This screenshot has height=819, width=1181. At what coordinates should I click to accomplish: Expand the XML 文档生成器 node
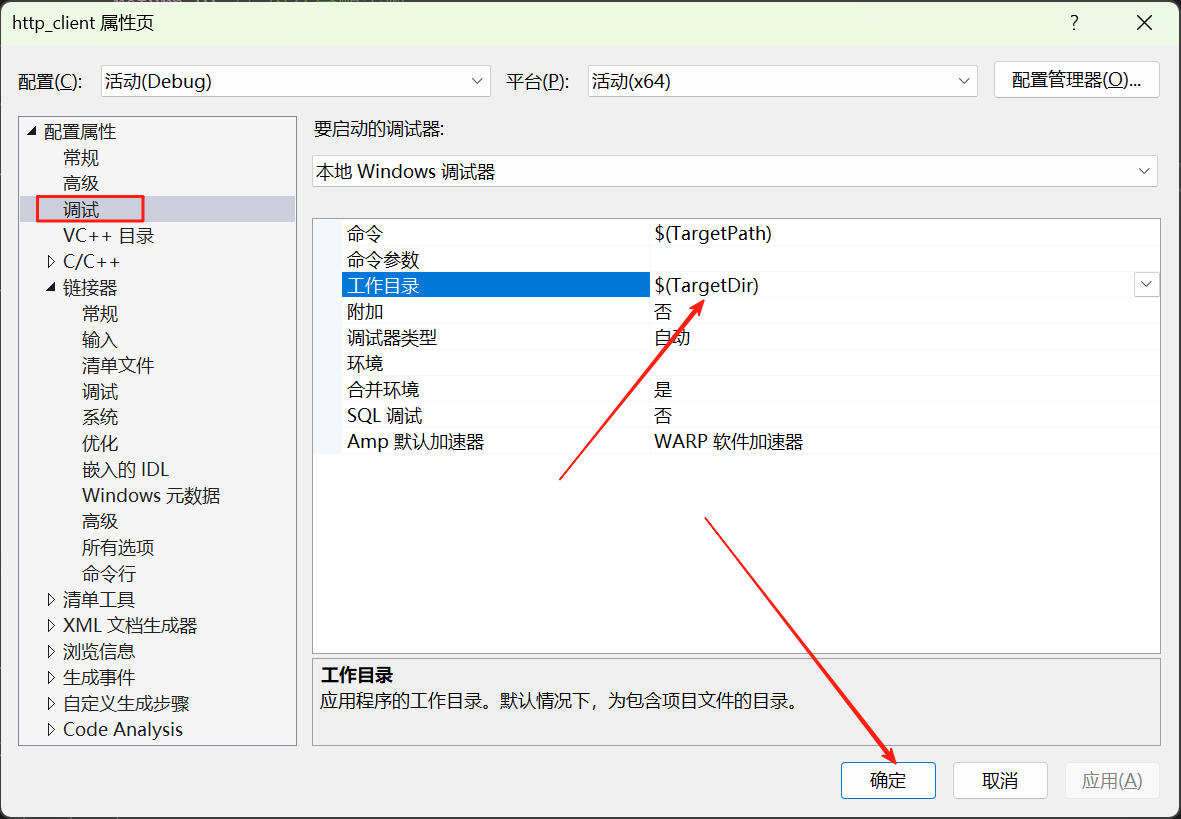pyautogui.click(x=51, y=625)
